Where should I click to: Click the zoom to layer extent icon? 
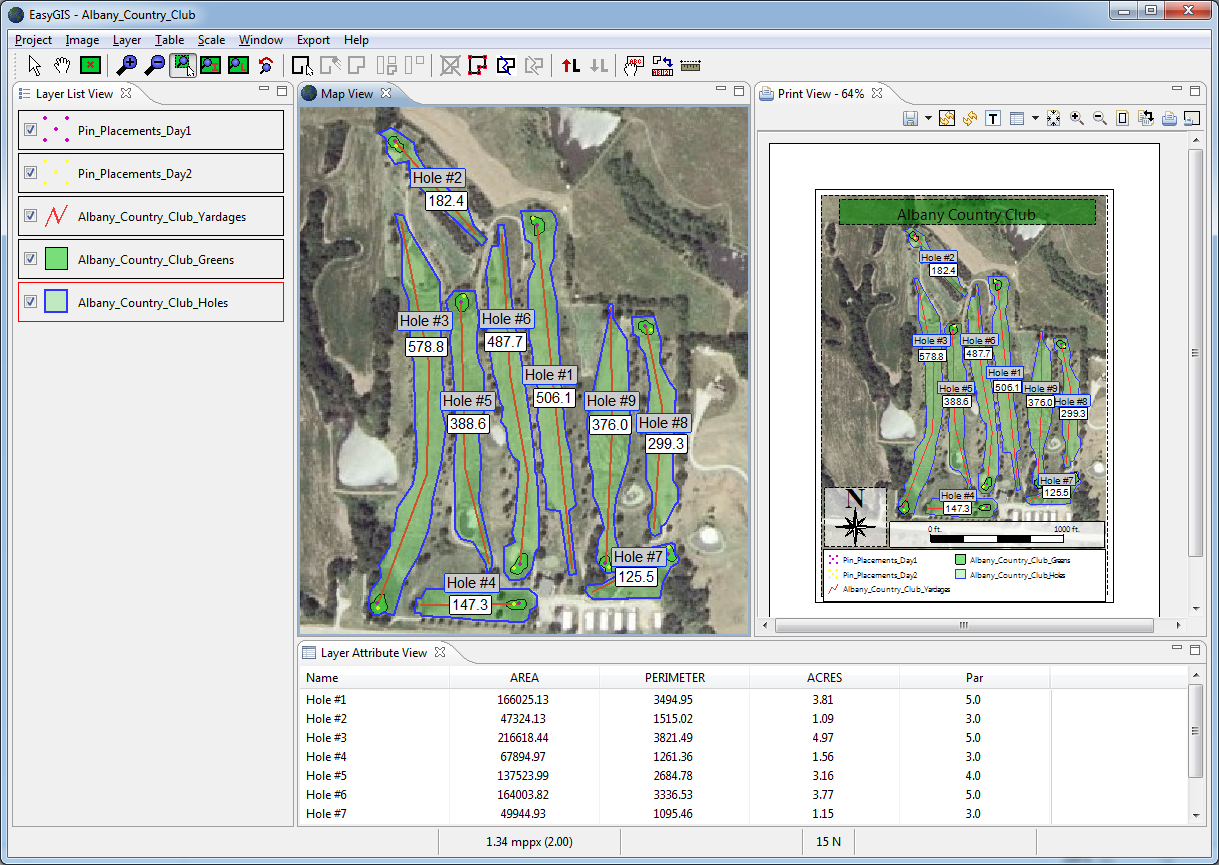(238, 66)
